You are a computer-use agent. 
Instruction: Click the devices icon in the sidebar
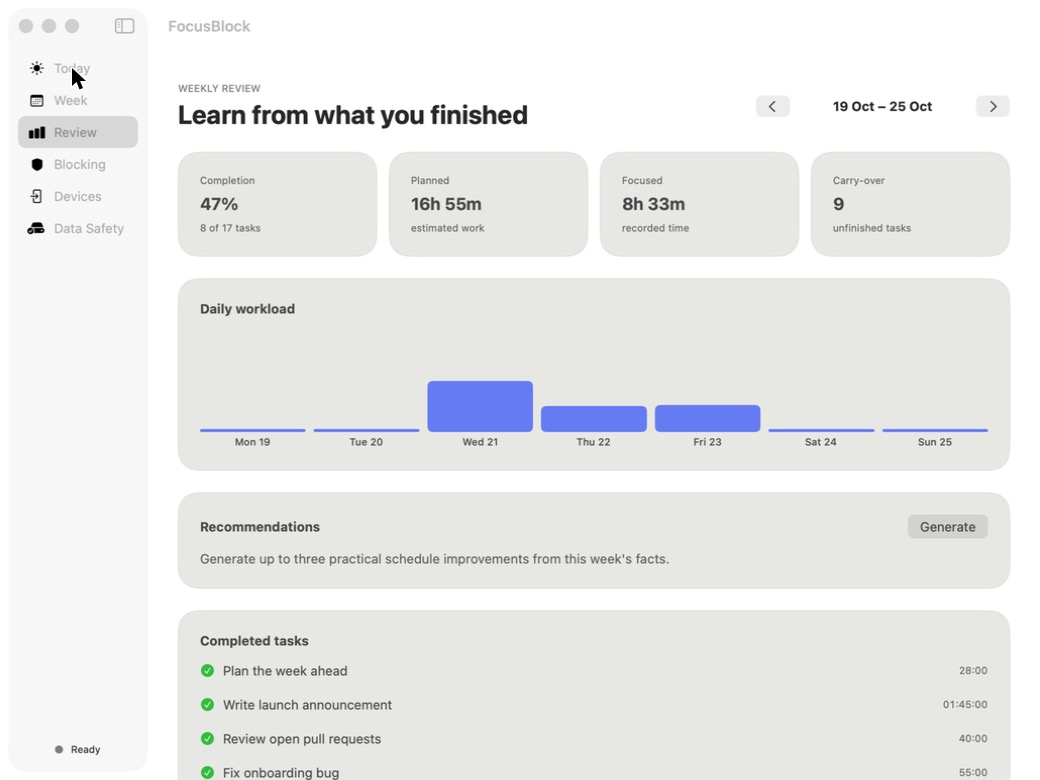pyautogui.click(x=36, y=196)
